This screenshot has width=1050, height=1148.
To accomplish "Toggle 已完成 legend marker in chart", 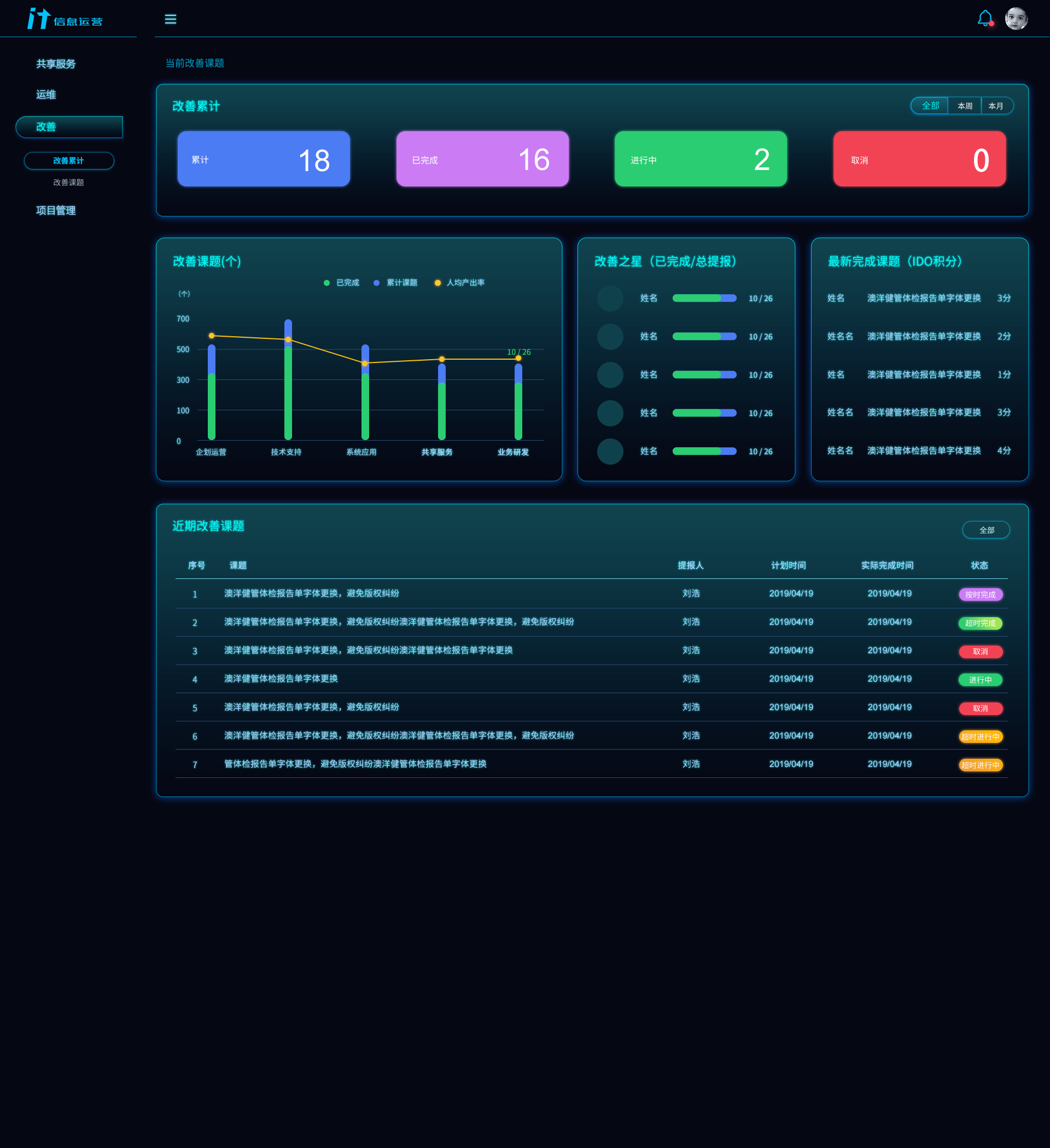I will click(x=326, y=283).
